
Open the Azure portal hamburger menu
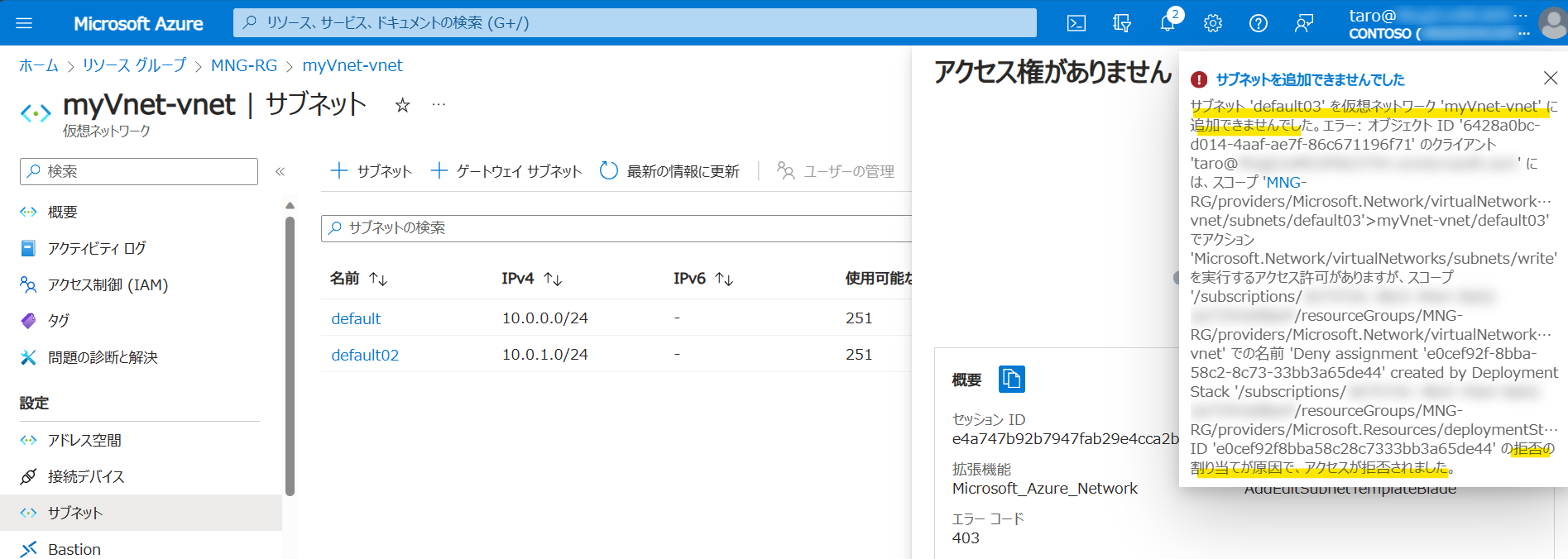[24, 23]
